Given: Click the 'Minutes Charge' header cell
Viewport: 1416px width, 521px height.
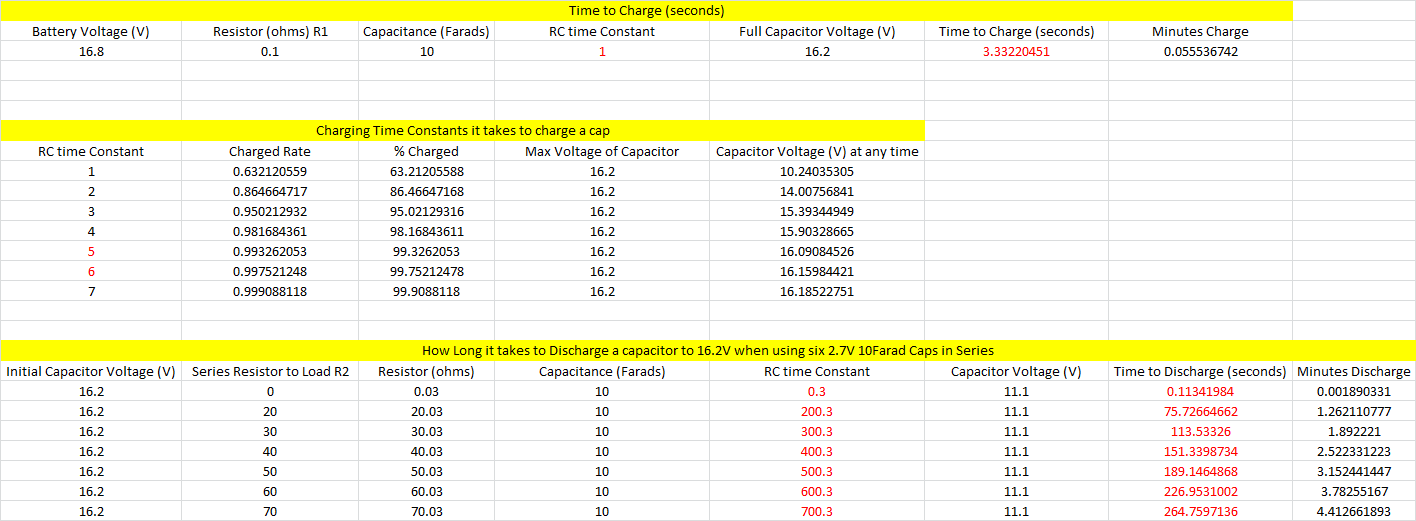Looking at the screenshot, I should click(1200, 31).
